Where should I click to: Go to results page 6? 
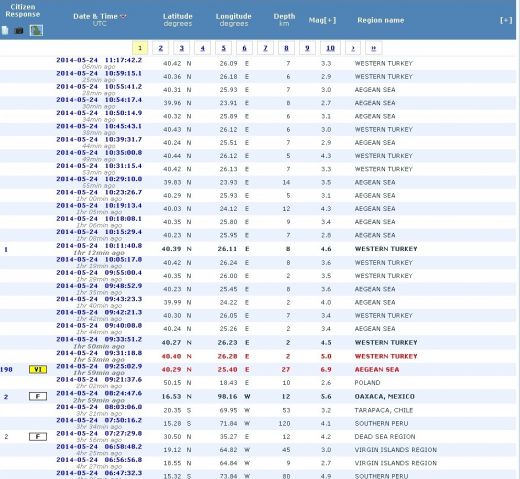point(244,48)
